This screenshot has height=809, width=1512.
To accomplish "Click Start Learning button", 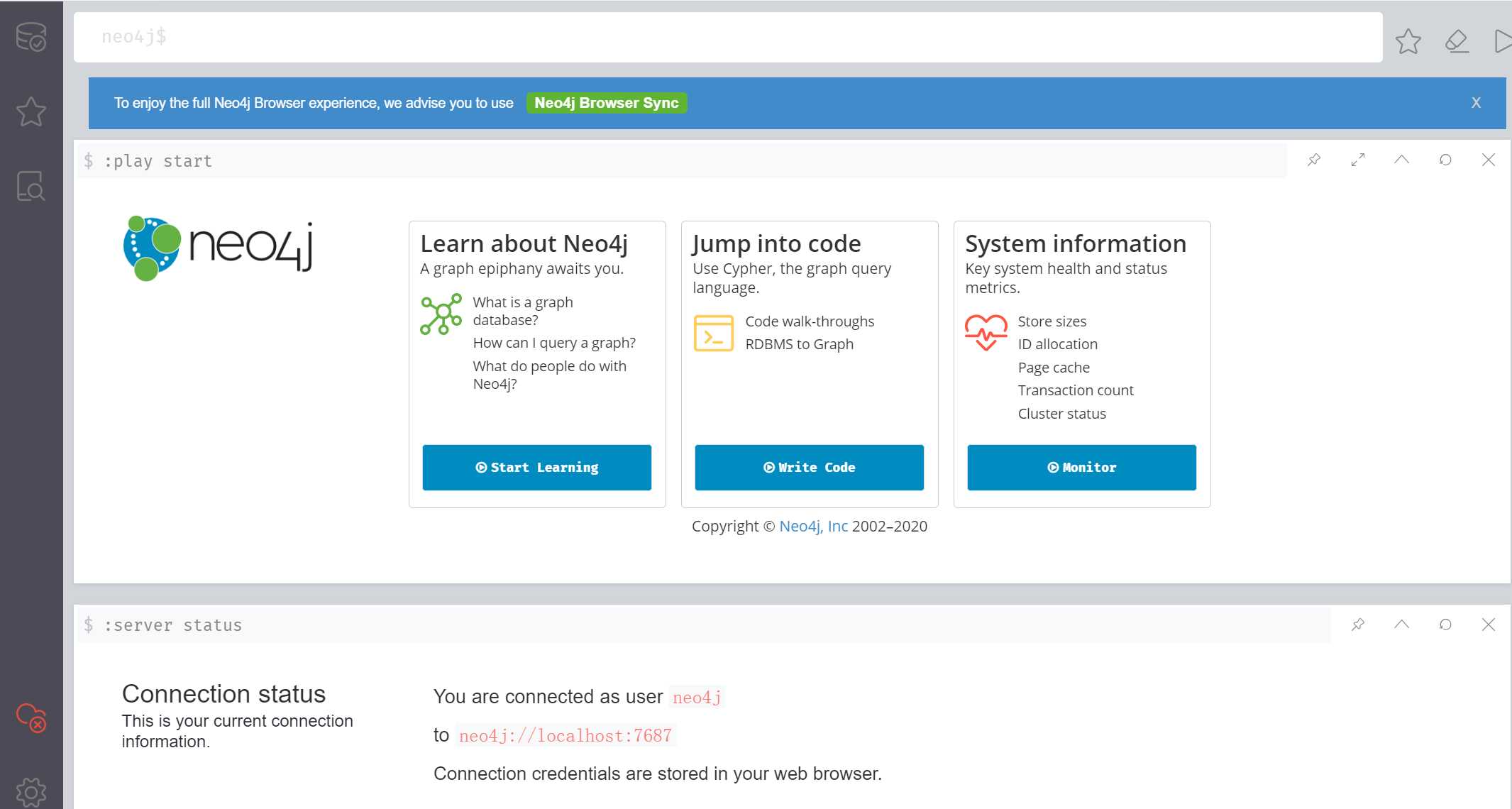I will click(x=537, y=467).
